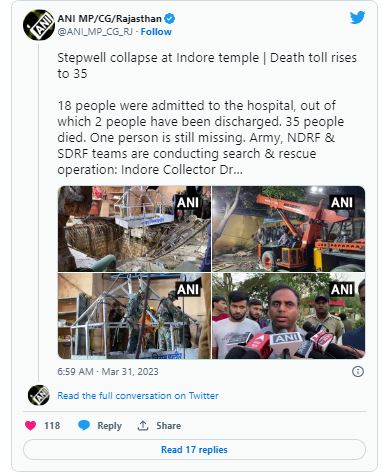Click small ANI avatar beside conversation link
The width and height of the screenshot is (387, 476).
(39, 395)
